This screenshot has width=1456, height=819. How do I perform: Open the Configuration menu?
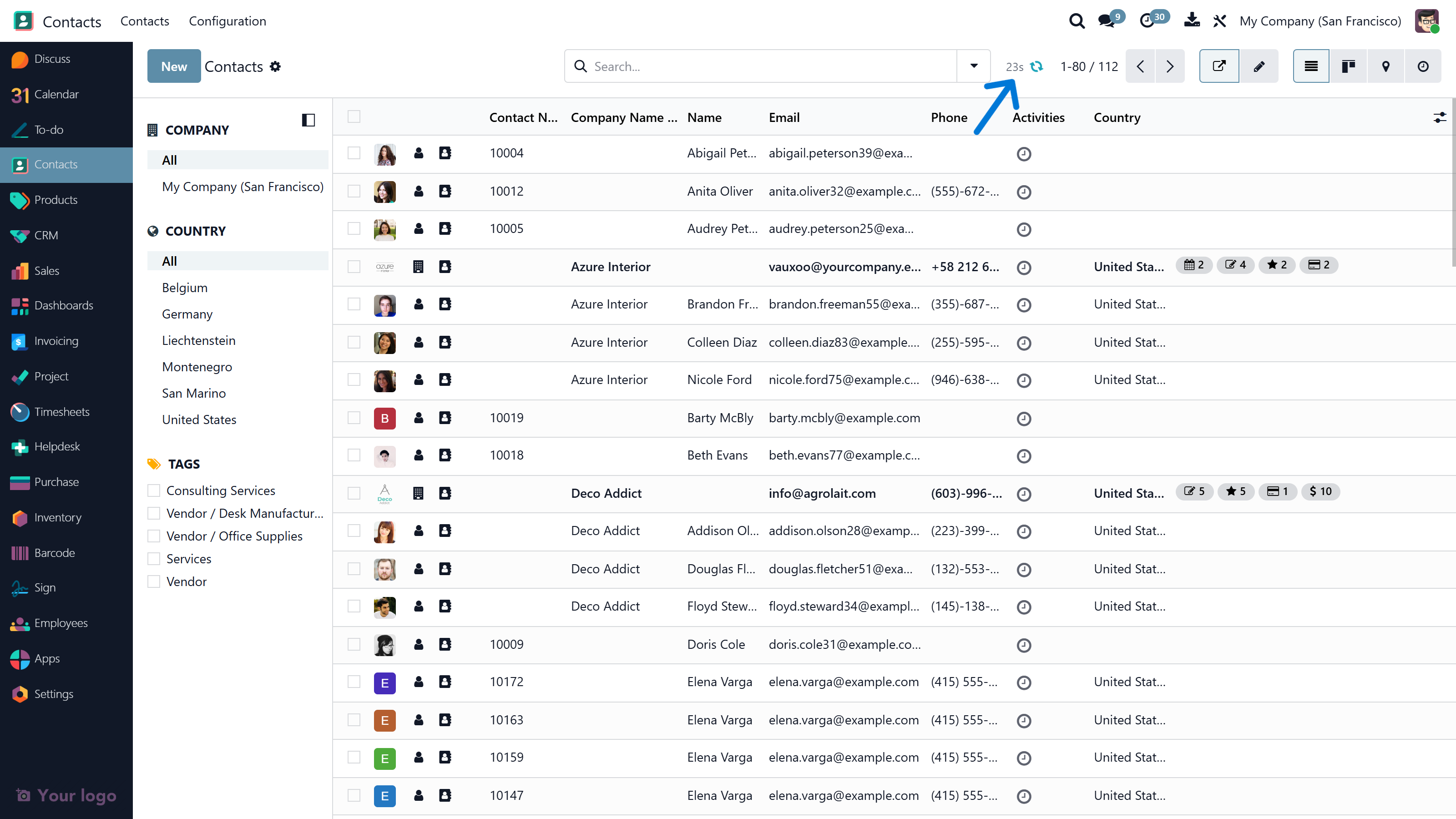point(227,21)
